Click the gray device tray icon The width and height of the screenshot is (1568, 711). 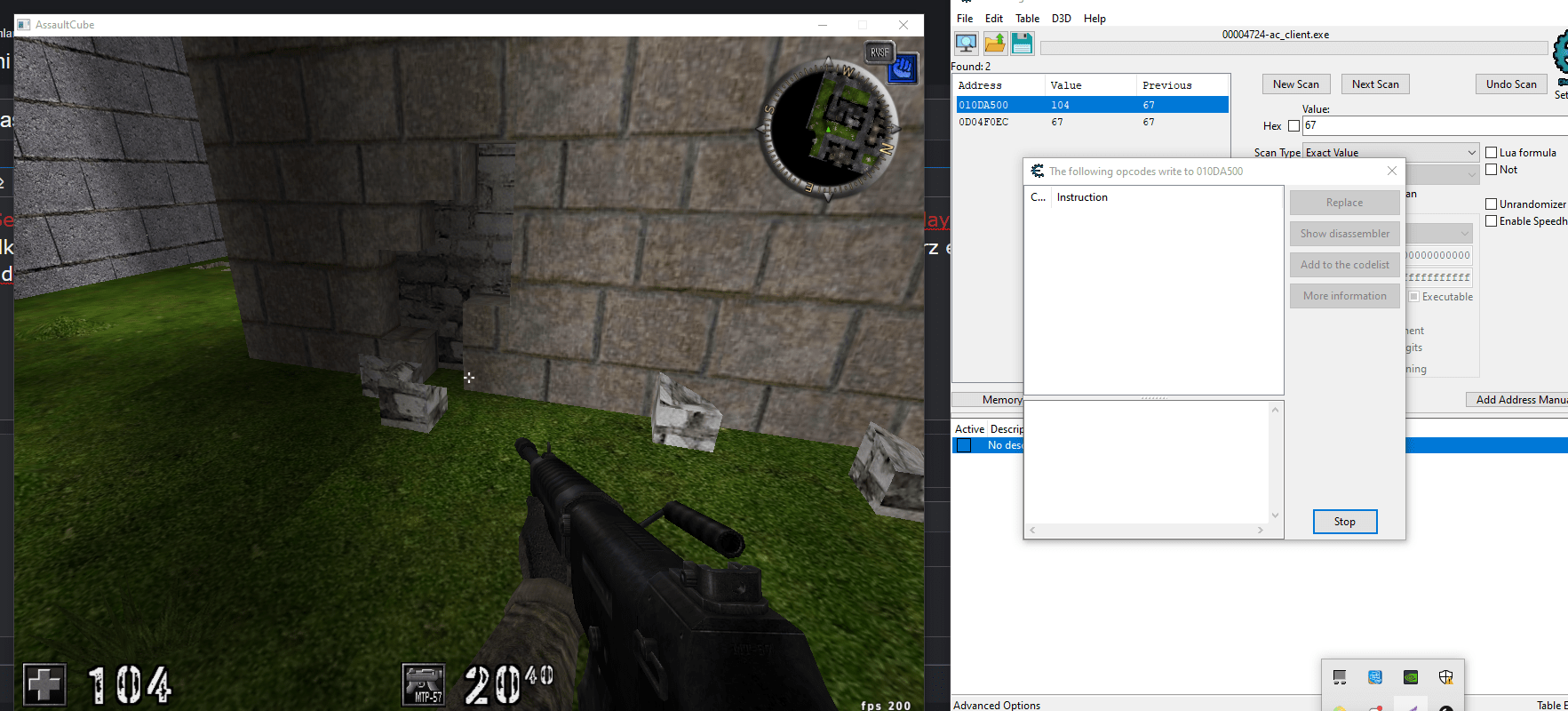pos(1340,677)
